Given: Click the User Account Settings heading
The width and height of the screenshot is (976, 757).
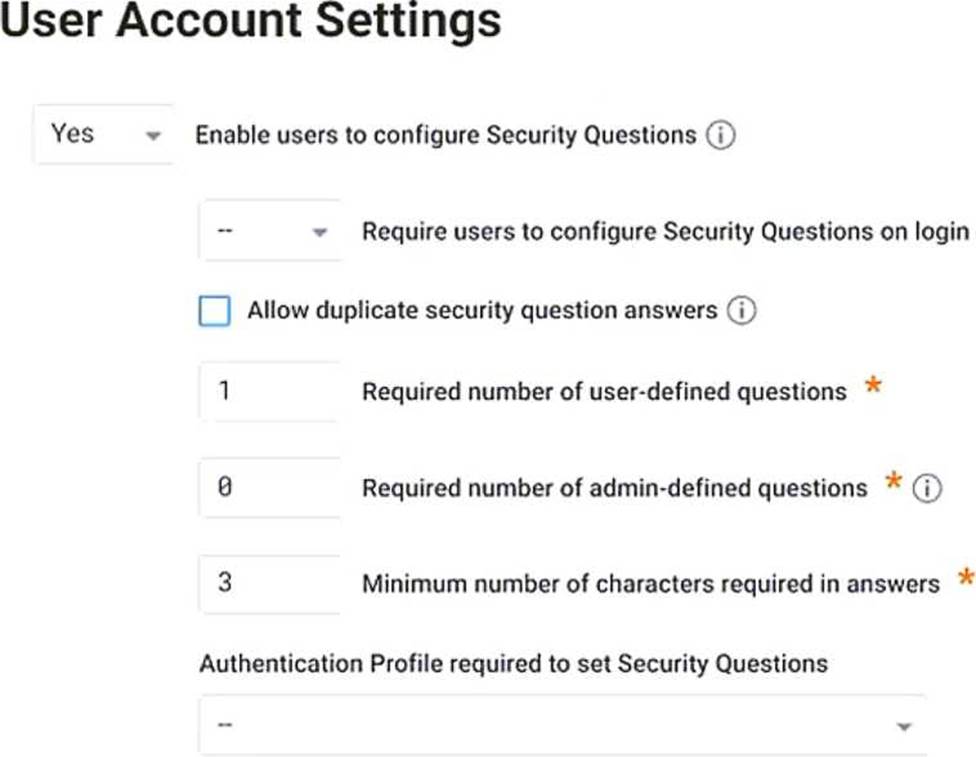Looking at the screenshot, I should (x=250, y=21).
